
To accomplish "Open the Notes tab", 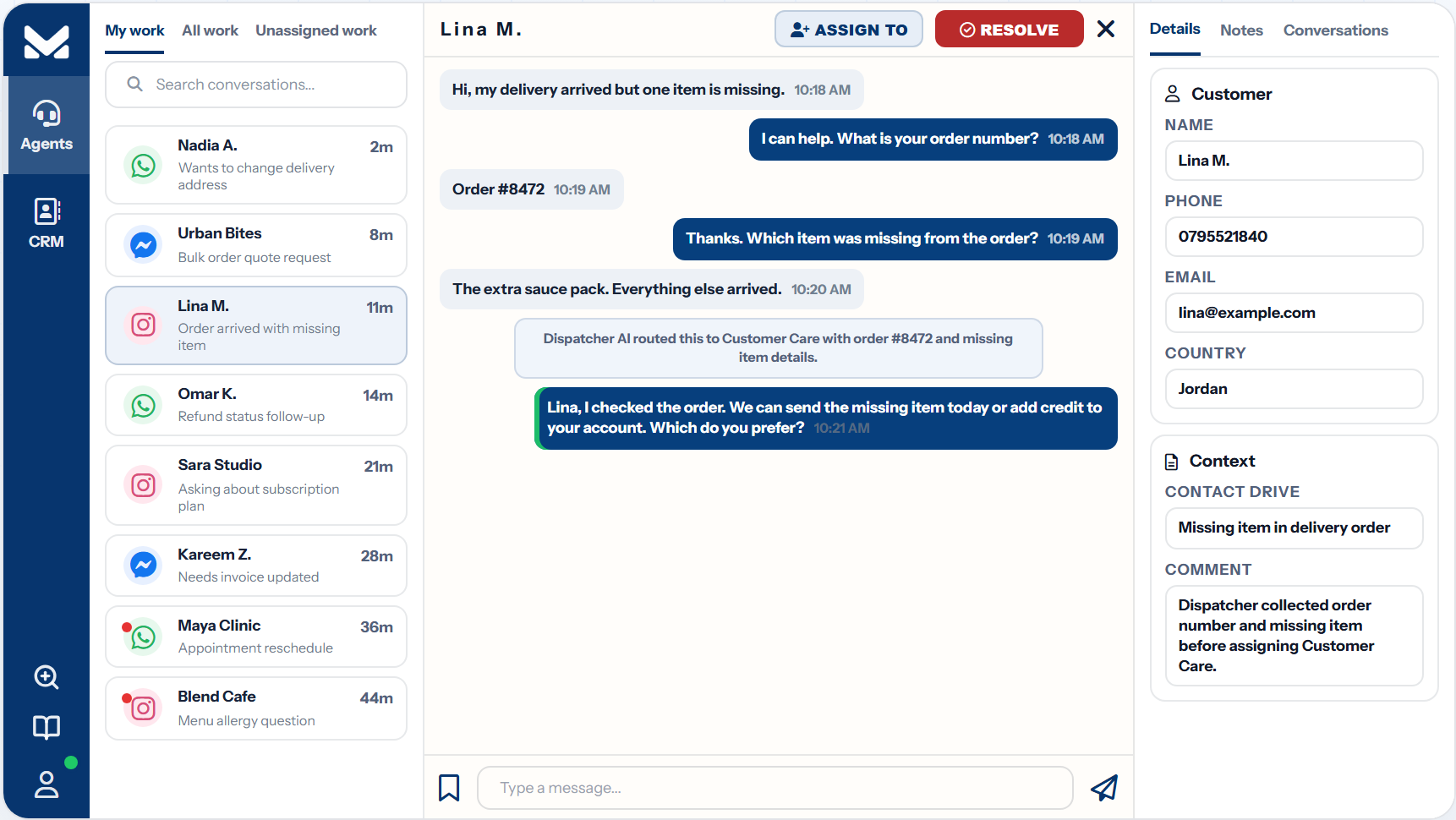I will (x=1241, y=30).
